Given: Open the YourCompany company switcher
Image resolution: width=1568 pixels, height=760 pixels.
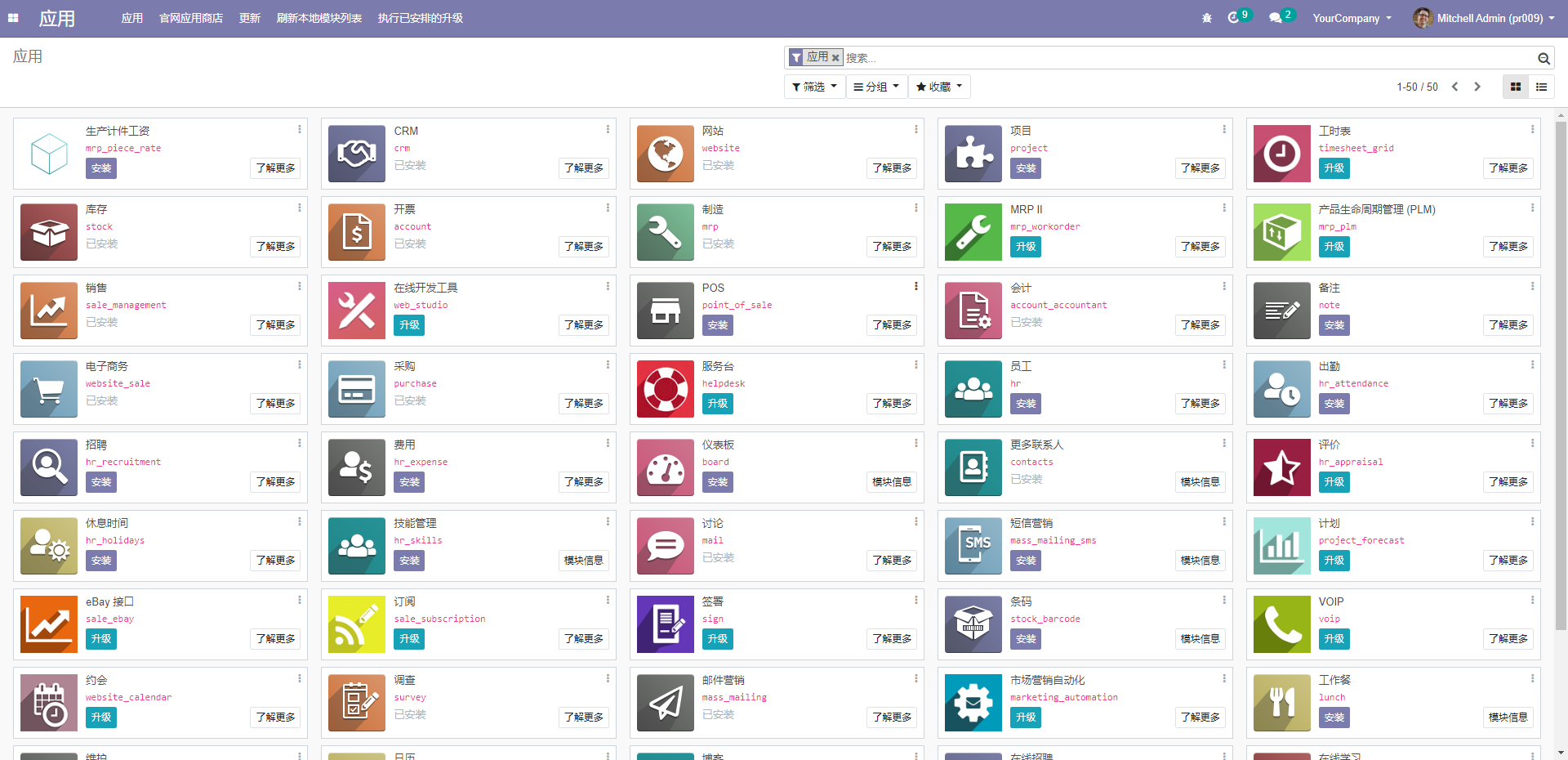Looking at the screenshot, I should point(1352,18).
